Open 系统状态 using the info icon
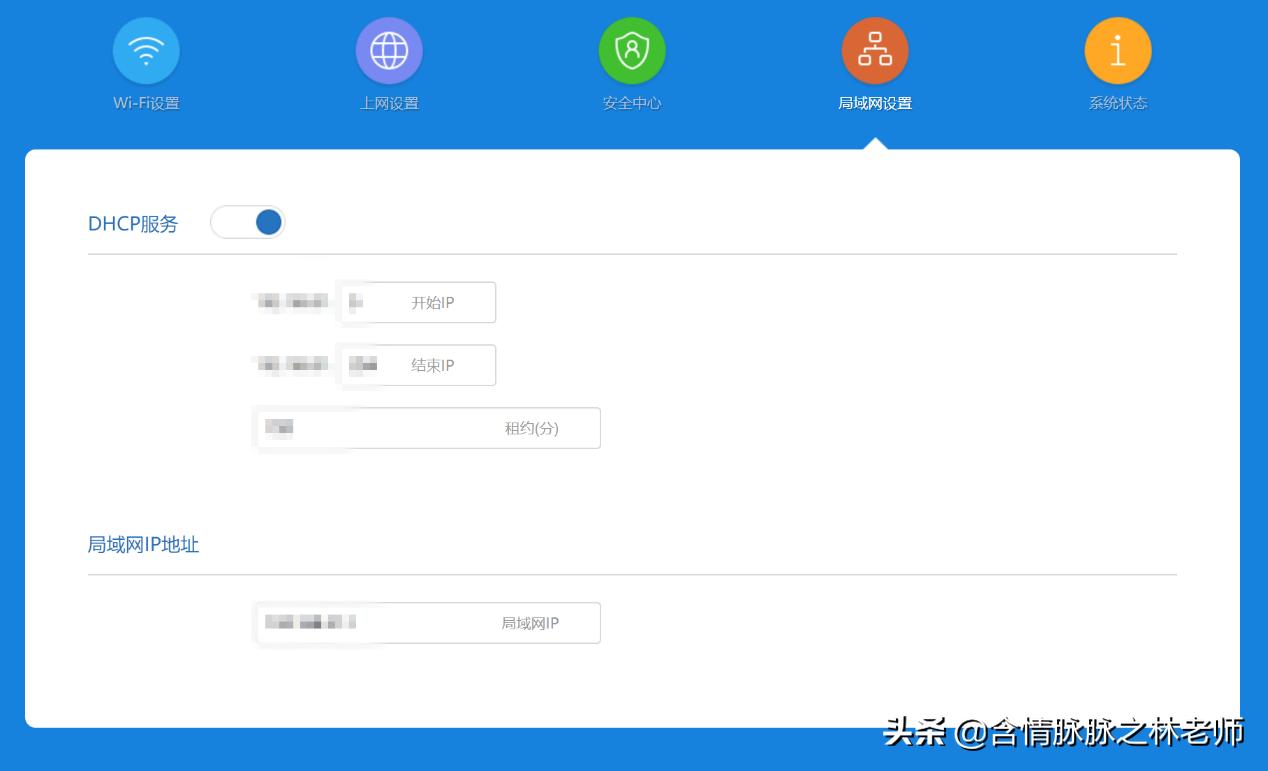The image size is (1268, 771). [1118, 50]
